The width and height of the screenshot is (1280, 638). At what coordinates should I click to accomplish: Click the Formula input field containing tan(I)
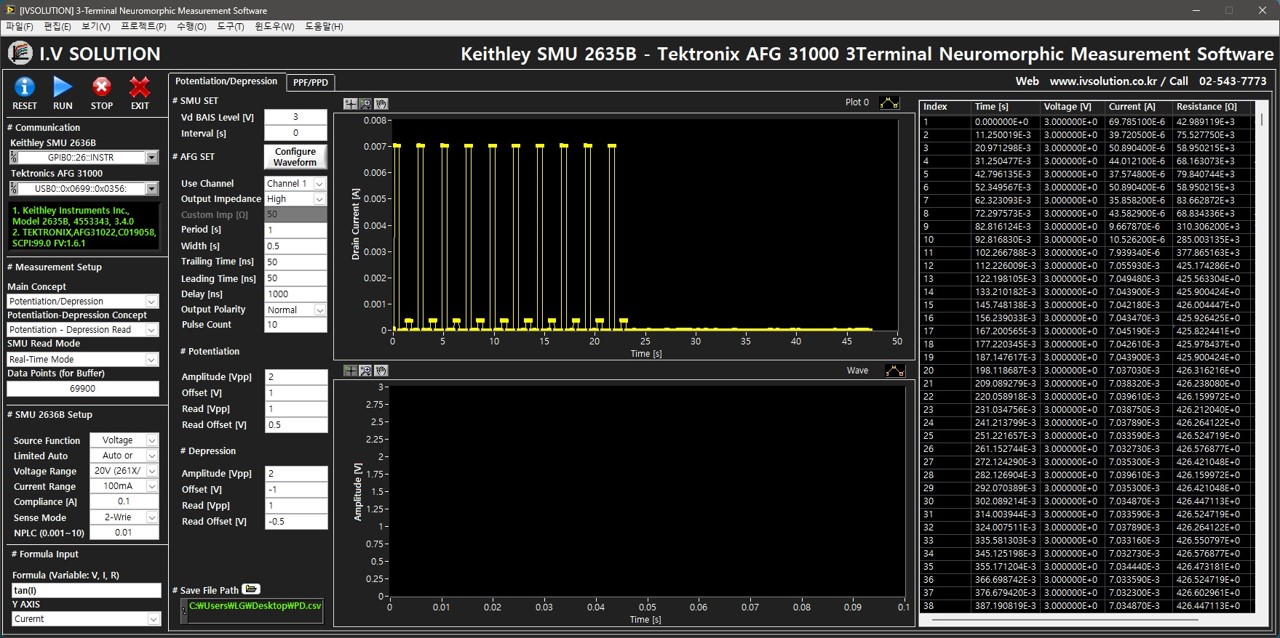[86, 591]
